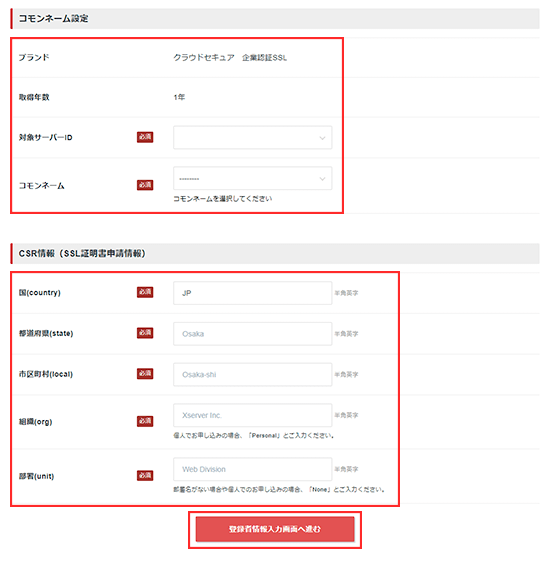Click 必須 badge next to コモンネーム
550x564 pixels.
(145, 185)
